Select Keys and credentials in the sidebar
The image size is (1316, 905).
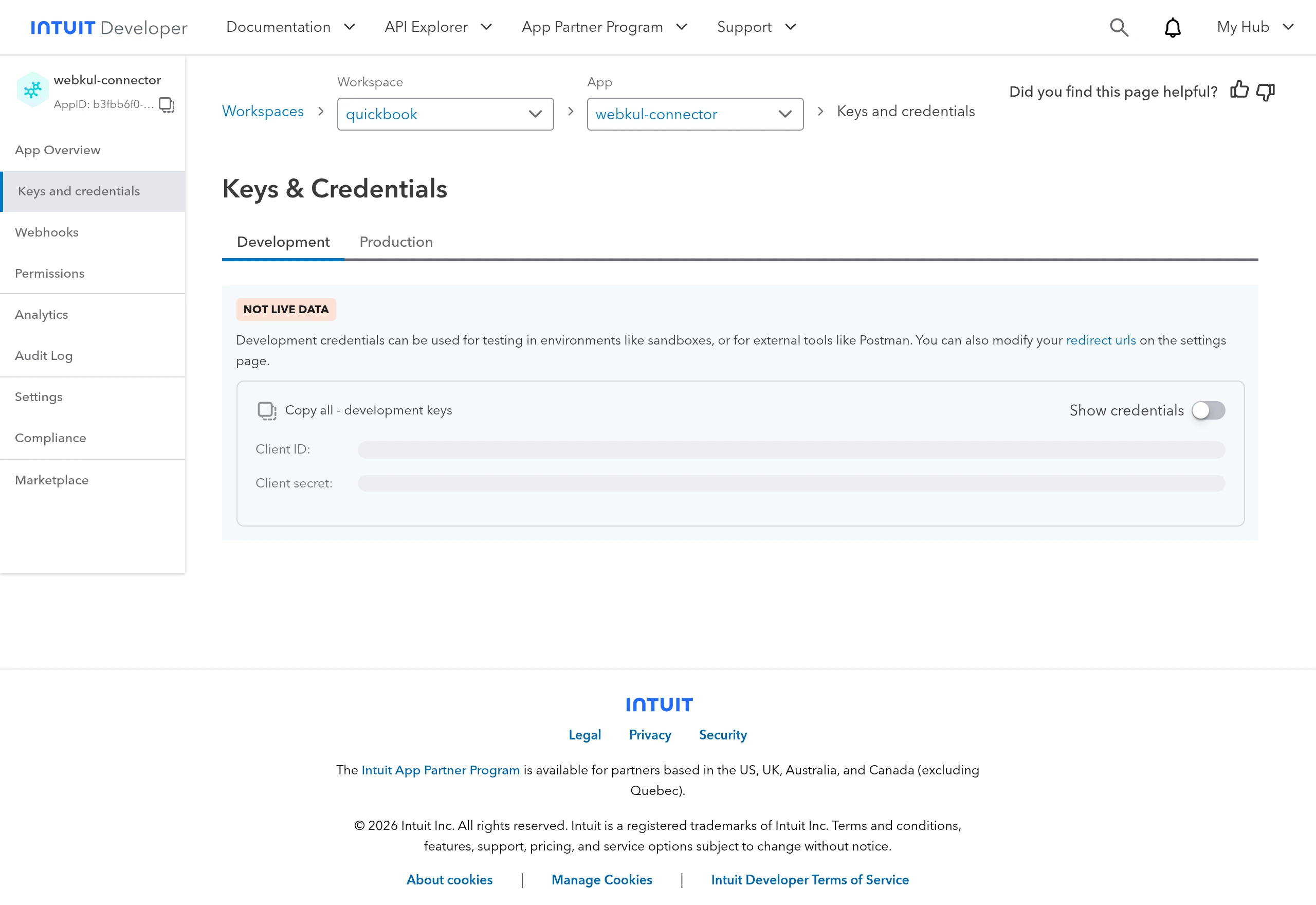(x=93, y=191)
